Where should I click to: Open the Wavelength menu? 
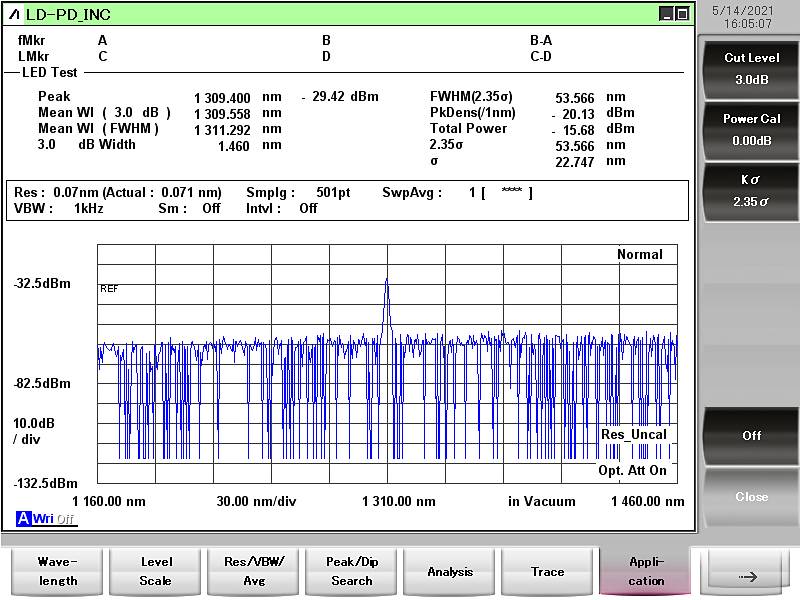(x=57, y=571)
